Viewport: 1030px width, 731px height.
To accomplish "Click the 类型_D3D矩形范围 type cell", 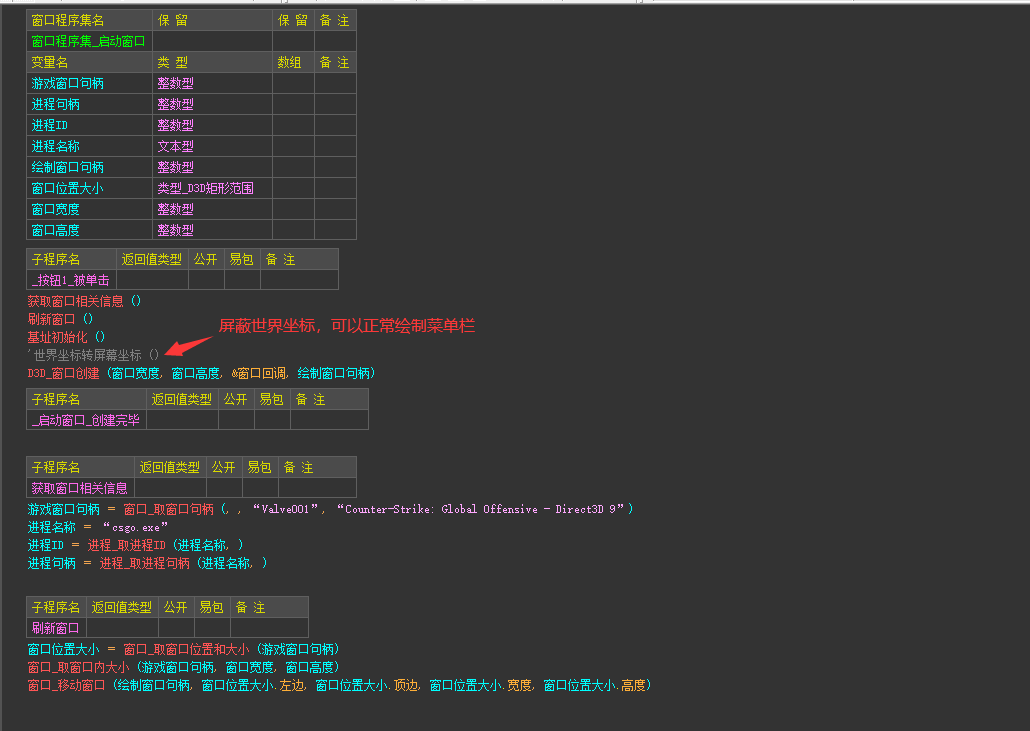I will pyautogui.click(x=212, y=188).
